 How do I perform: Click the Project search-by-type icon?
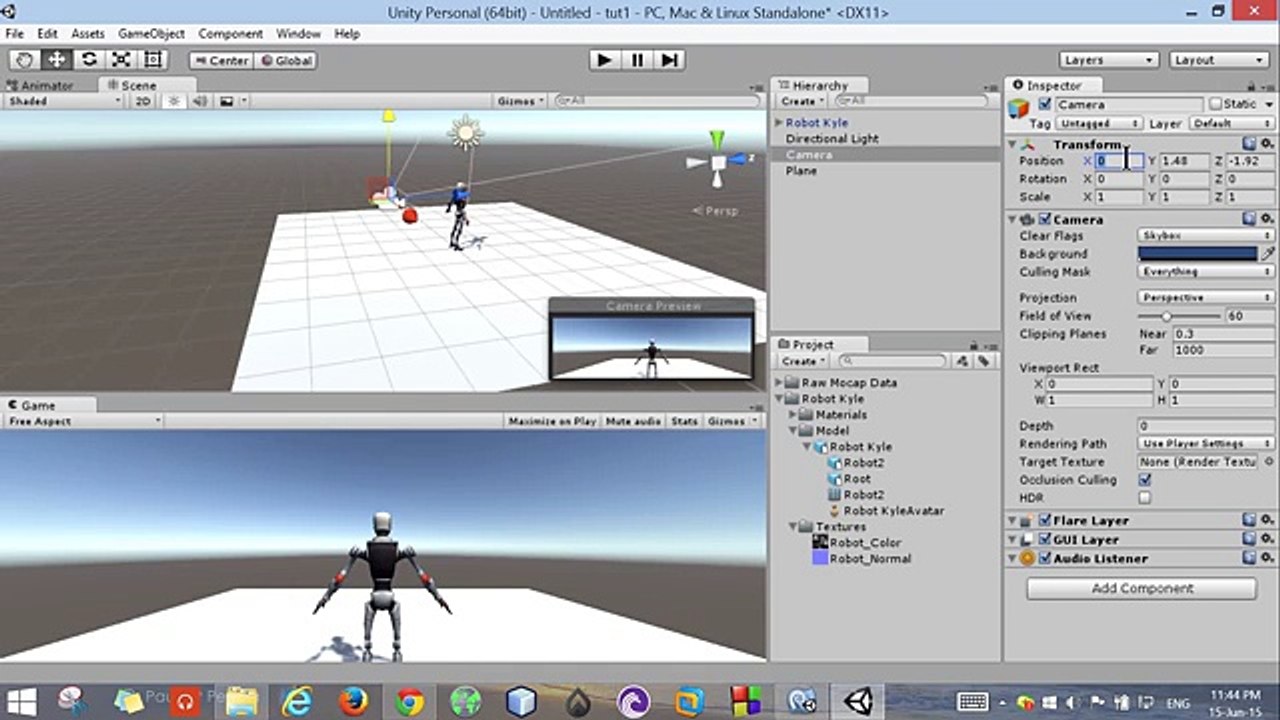963,361
